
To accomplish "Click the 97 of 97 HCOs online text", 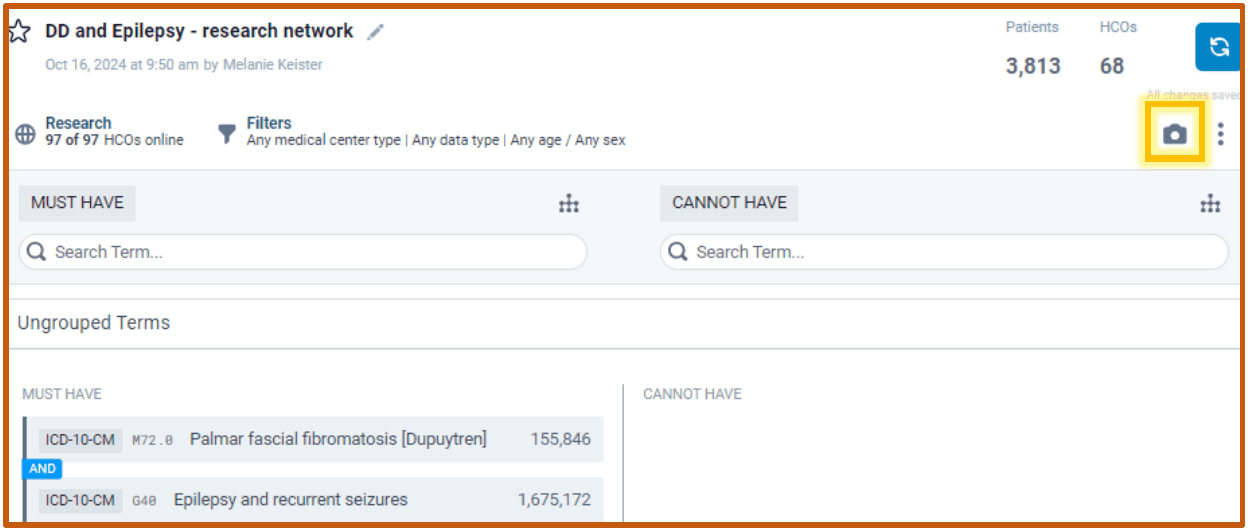I will pos(114,140).
